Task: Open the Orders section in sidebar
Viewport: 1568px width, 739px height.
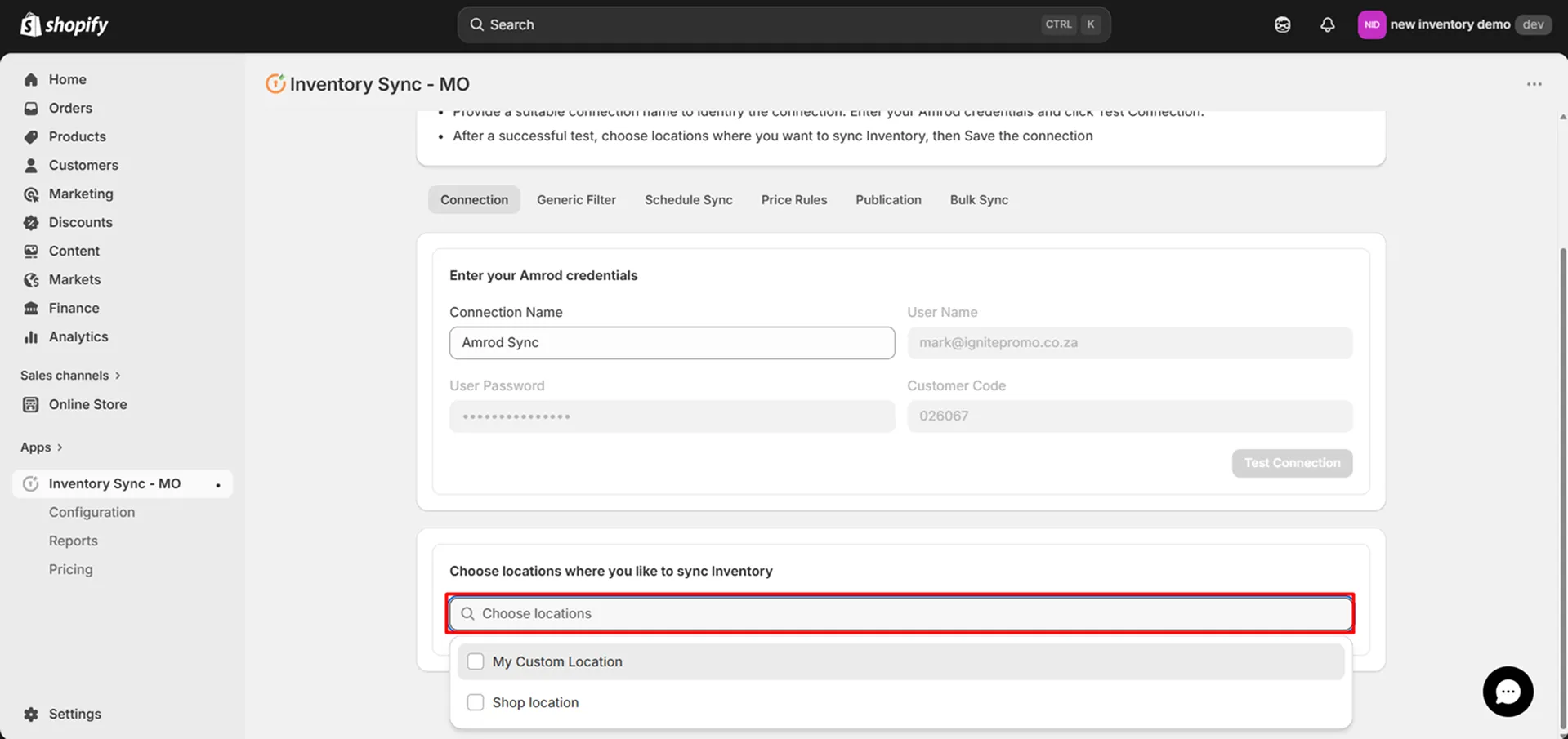Action: (70, 108)
